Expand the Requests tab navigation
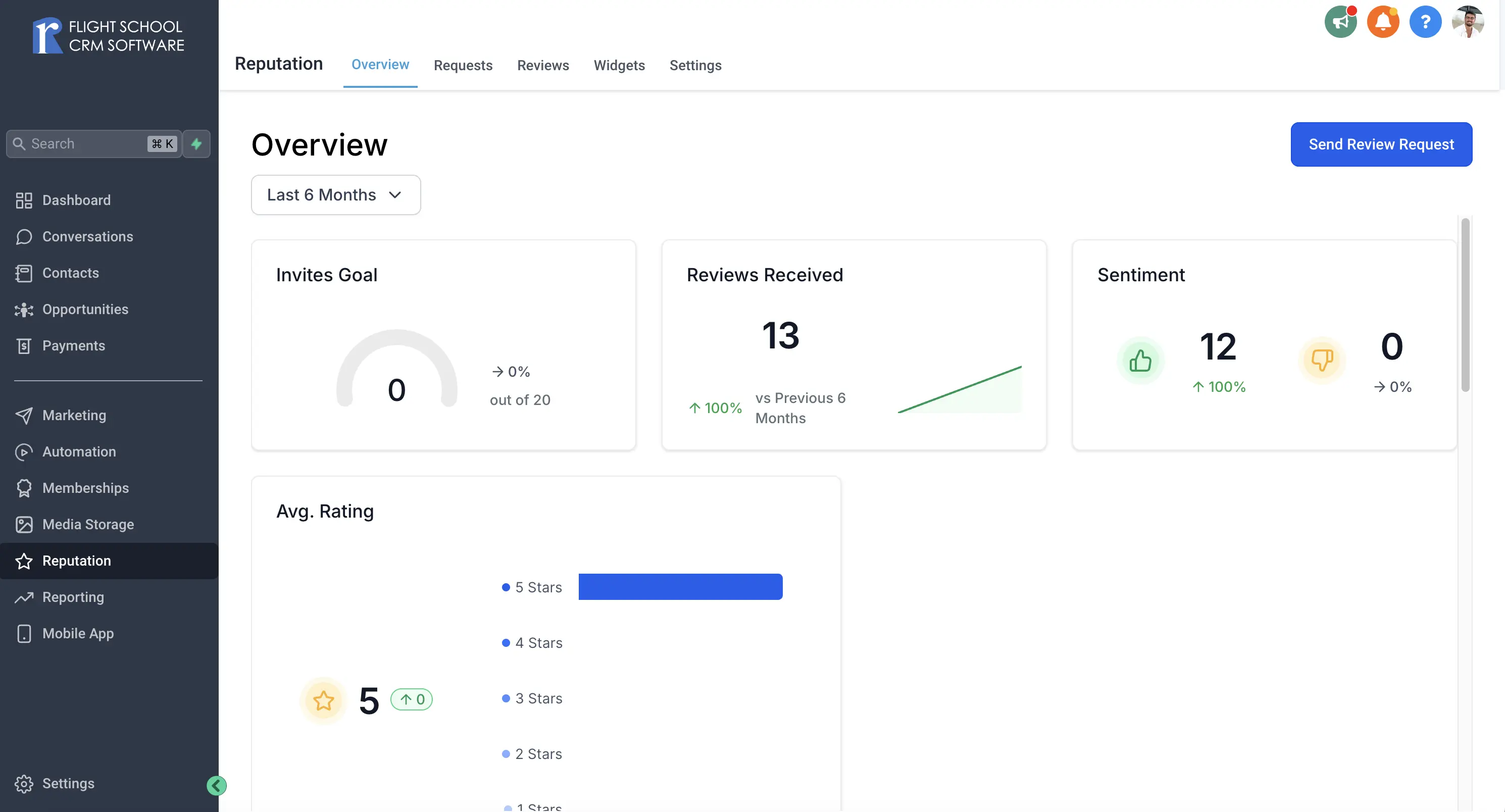Image resolution: width=1505 pixels, height=812 pixels. pyautogui.click(x=463, y=65)
